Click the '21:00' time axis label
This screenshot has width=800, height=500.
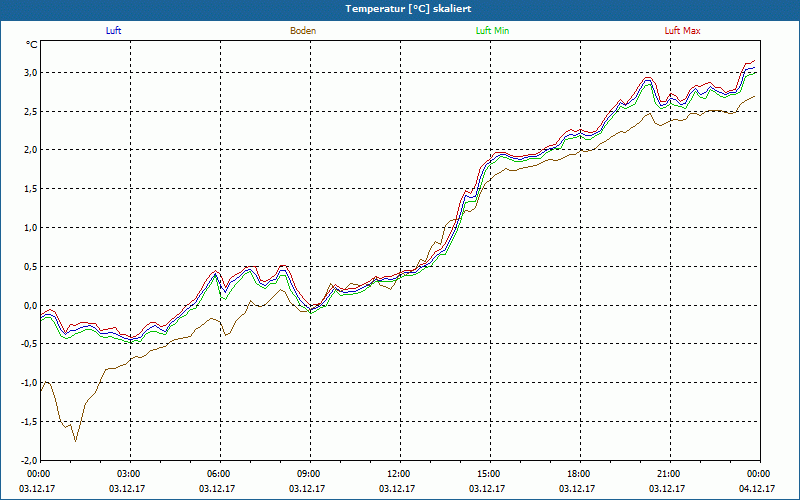pyautogui.click(x=670, y=474)
